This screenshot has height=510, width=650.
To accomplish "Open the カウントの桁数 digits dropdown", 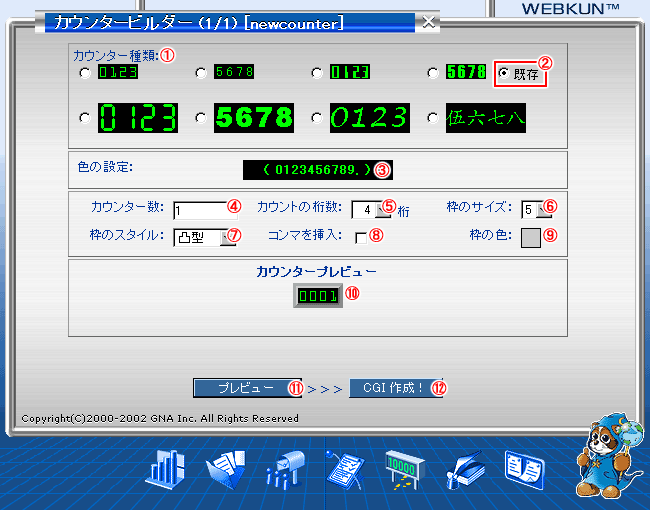I will click(383, 210).
